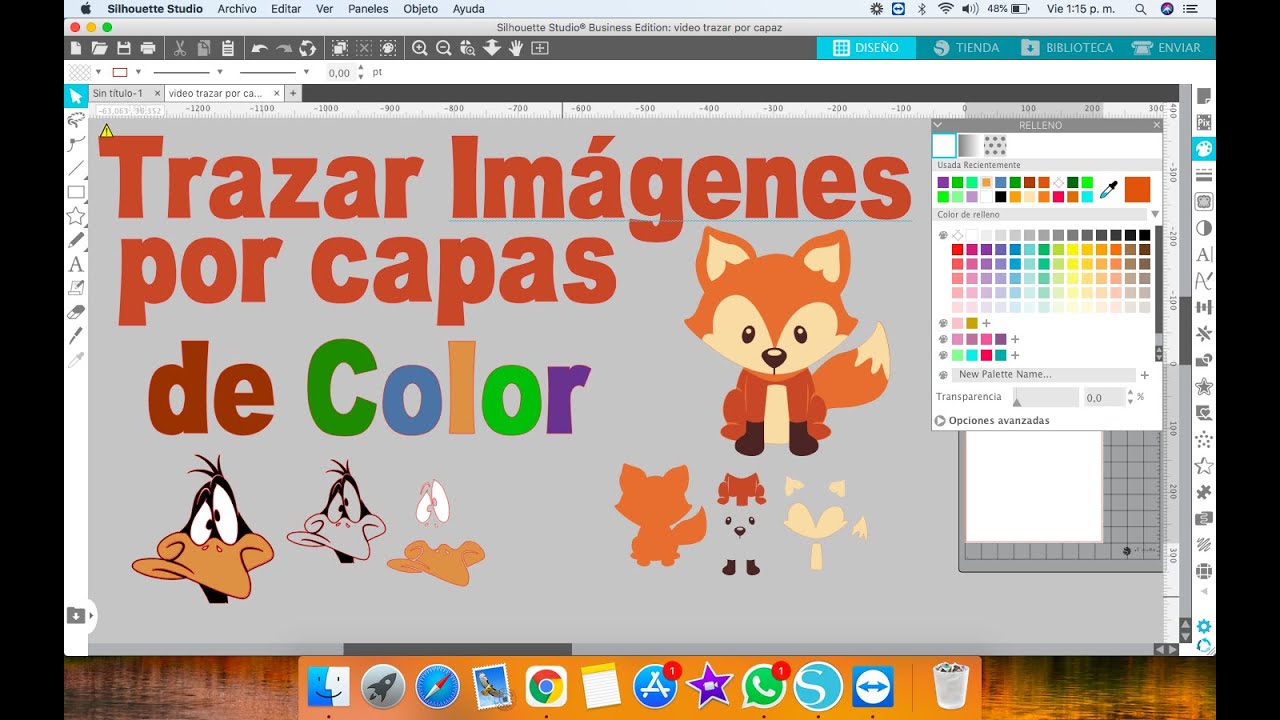Collapse the Relleno panel with its header chevron
Screen dimensions: 1280x720
tap(938, 125)
